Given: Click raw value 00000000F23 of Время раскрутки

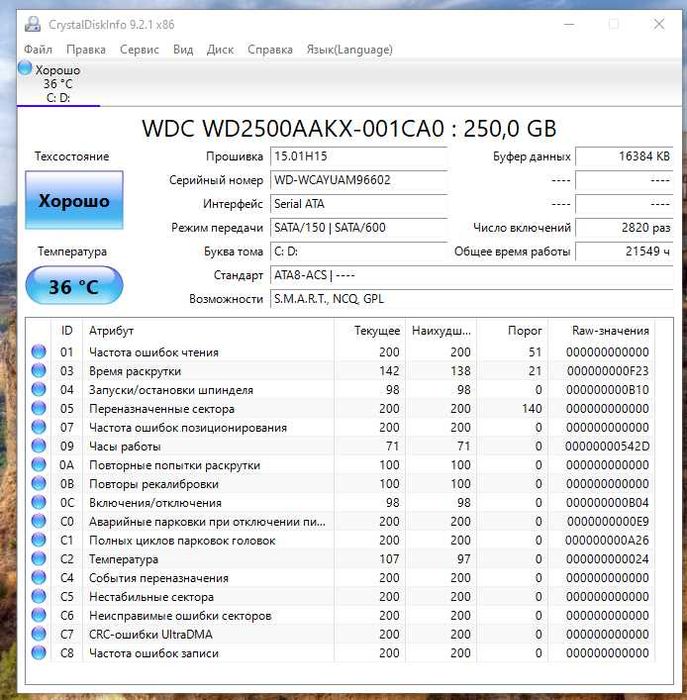Looking at the screenshot, I should (608, 371).
